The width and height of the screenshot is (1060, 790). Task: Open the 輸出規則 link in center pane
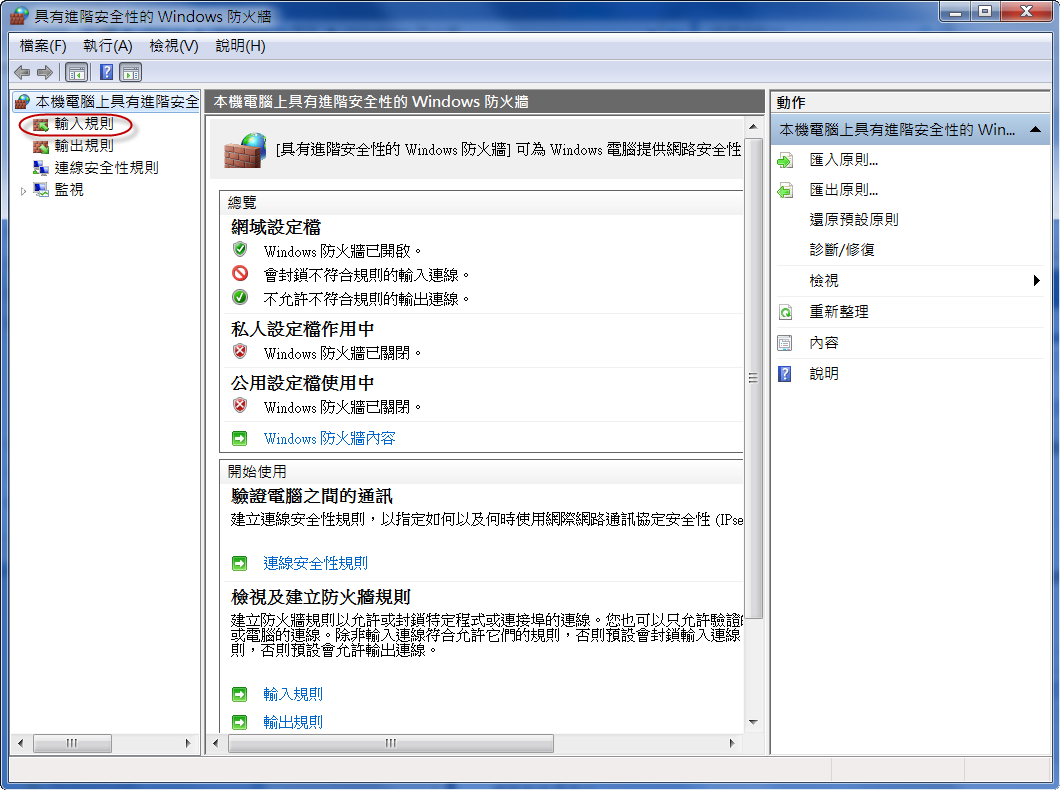tap(293, 722)
